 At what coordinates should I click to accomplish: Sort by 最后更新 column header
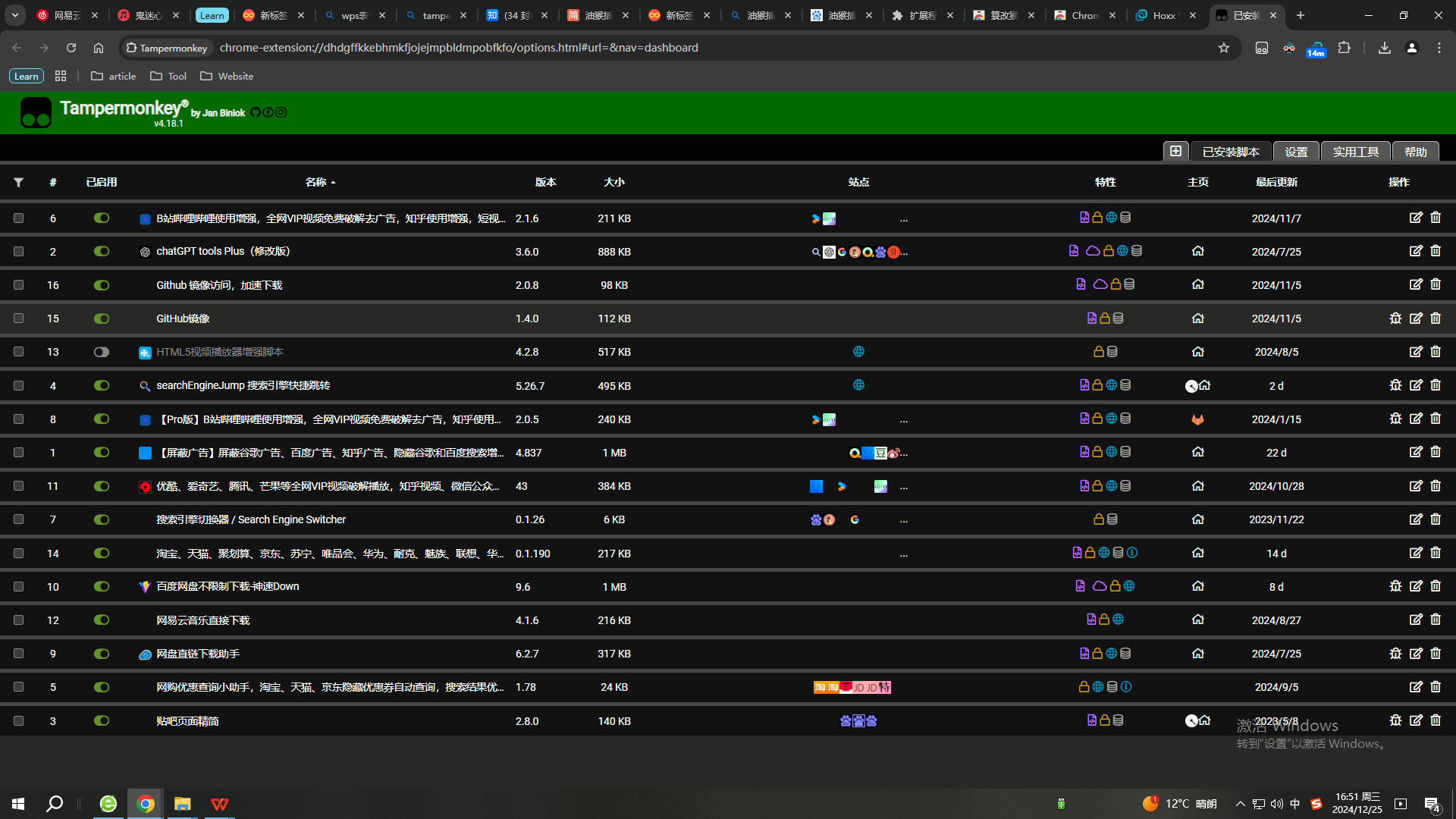pyautogui.click(x=1276, y=182)
